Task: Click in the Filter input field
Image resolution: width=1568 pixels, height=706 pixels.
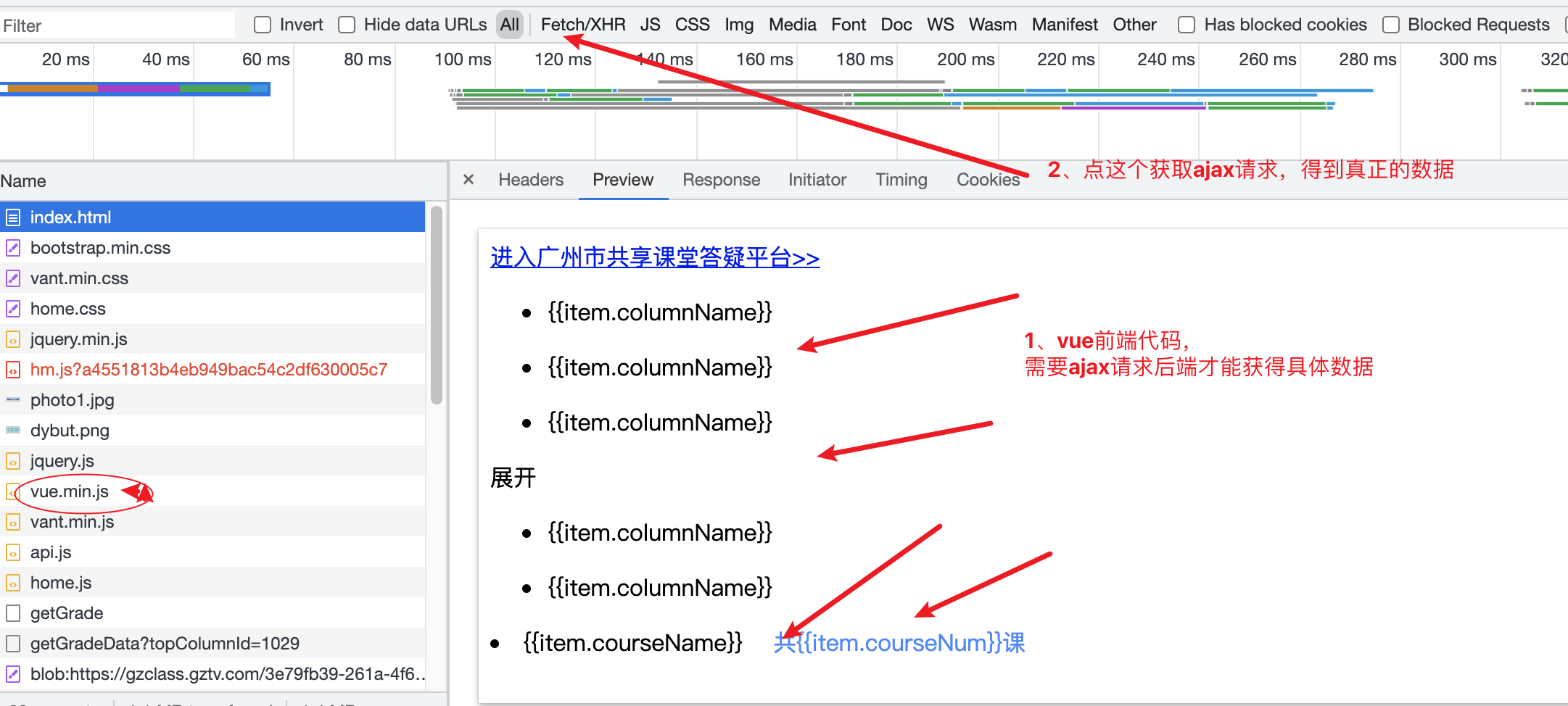Action: click(117, 25)
